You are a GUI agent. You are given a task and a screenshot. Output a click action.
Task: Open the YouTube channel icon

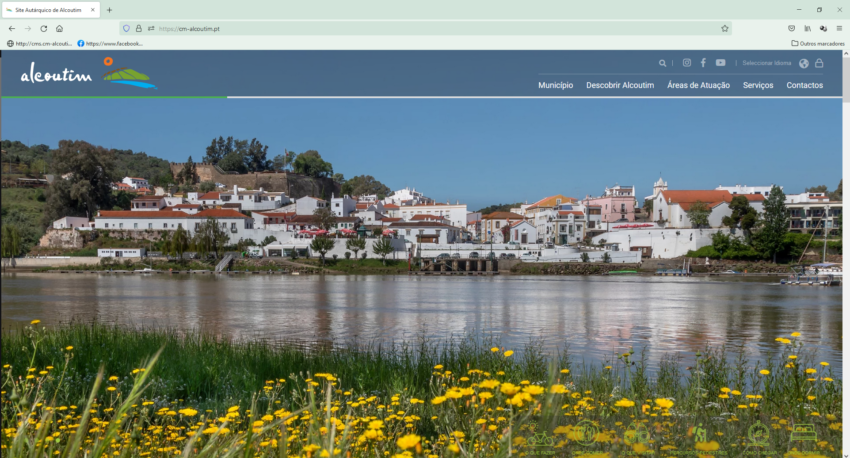pyautogui.click(x=720, y=63)
